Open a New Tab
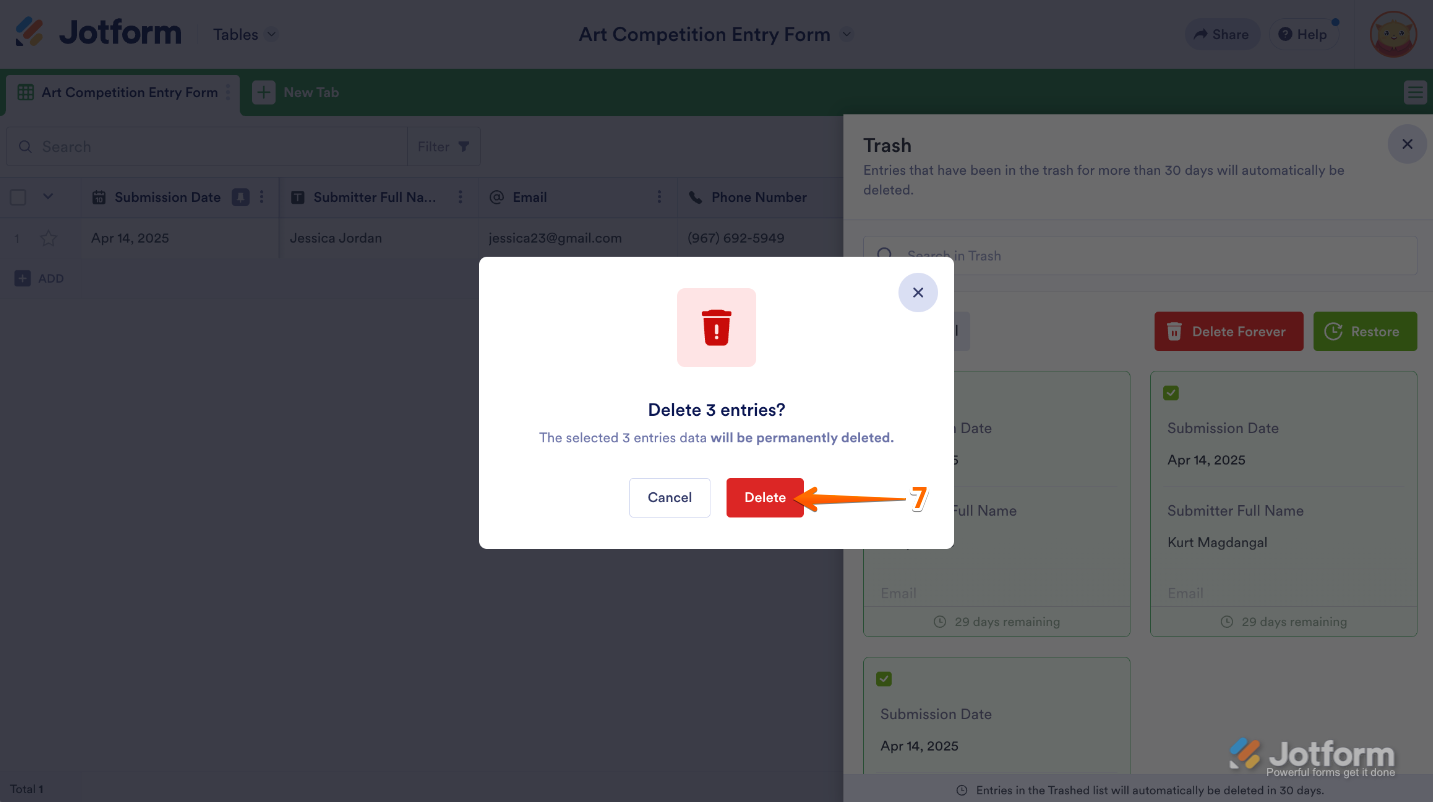 pos(311,92)
